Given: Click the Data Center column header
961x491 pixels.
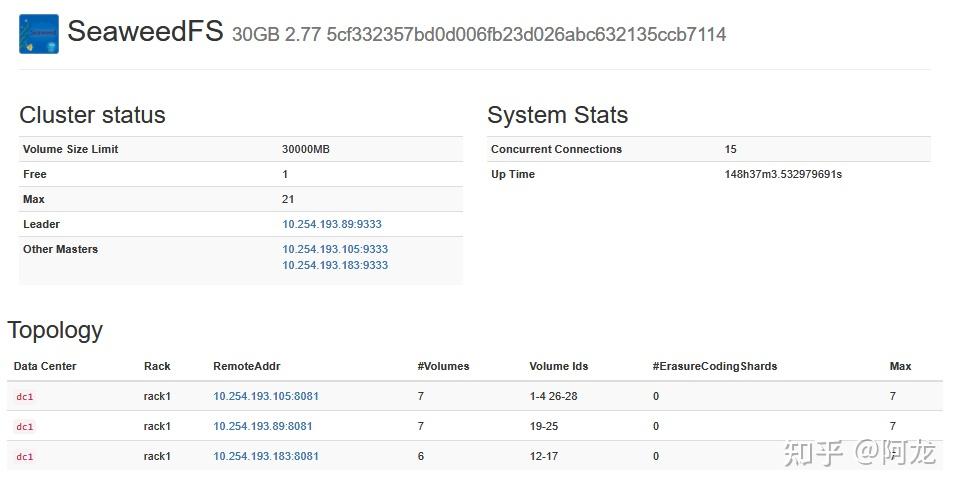Looking at the screenshot, I should (45, 366).
